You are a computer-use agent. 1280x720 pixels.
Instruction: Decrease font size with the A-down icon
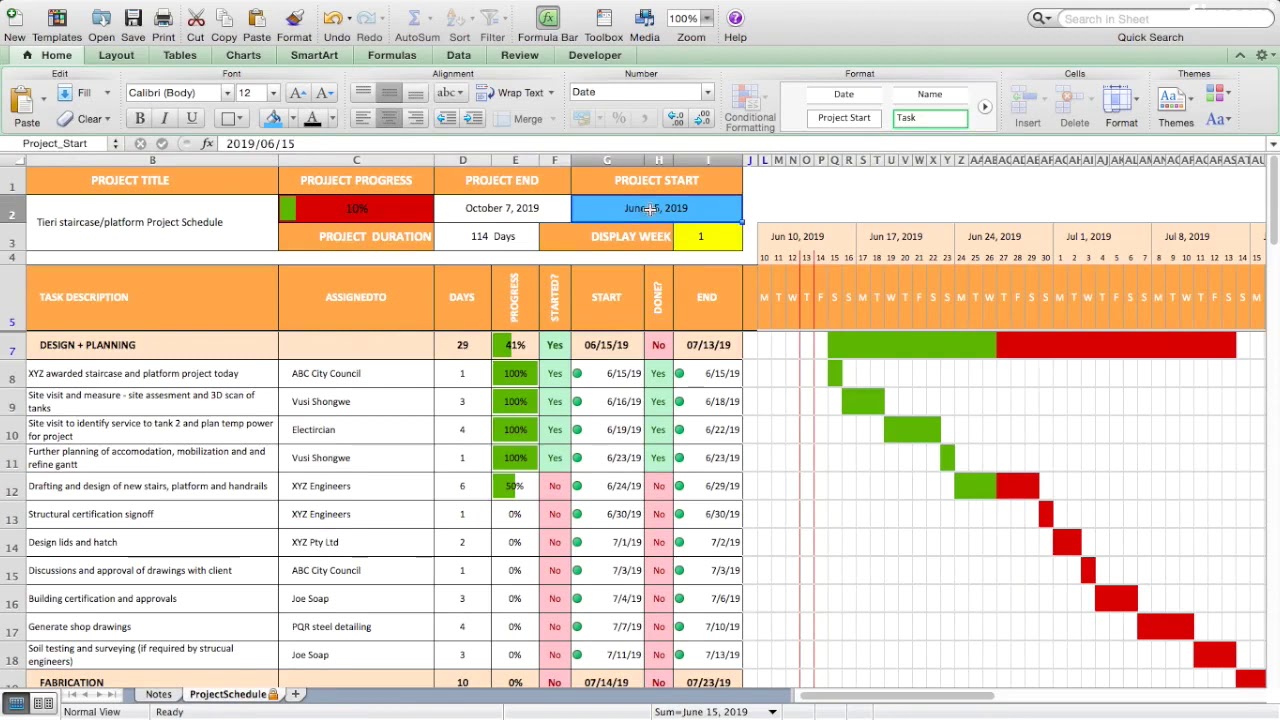pos(324,93)
